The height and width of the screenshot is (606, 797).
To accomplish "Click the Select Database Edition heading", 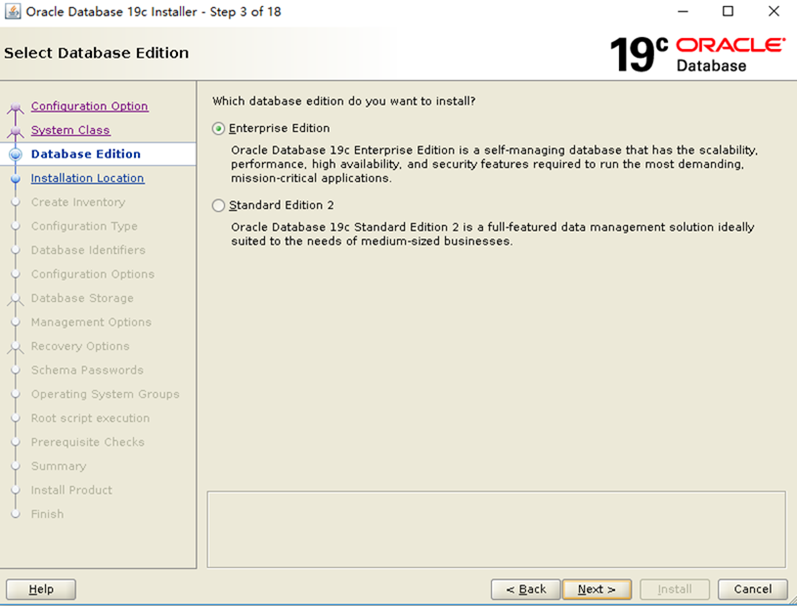I will (97, 53).
